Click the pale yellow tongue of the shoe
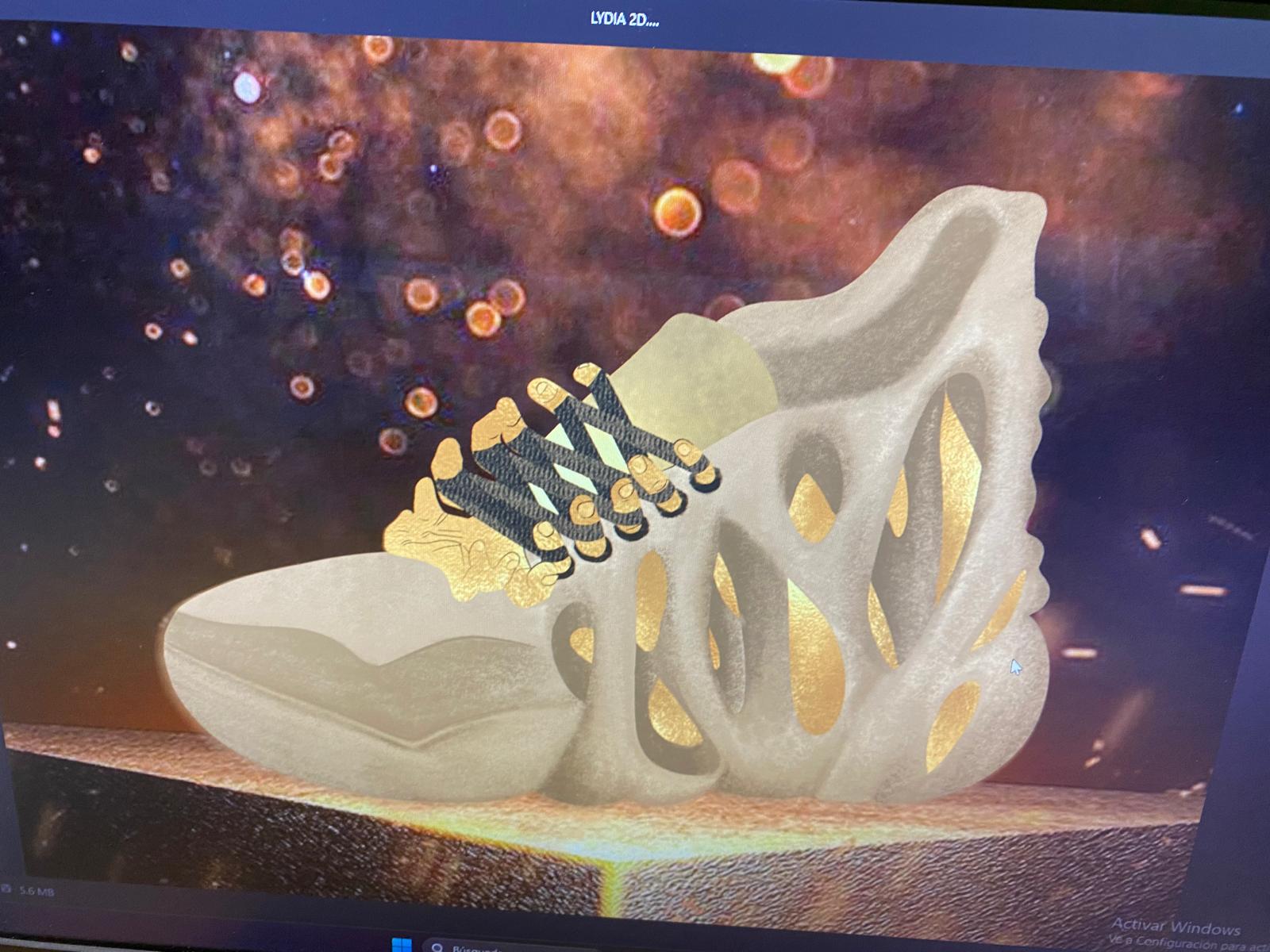1270x952 pixels. point(691,381)
